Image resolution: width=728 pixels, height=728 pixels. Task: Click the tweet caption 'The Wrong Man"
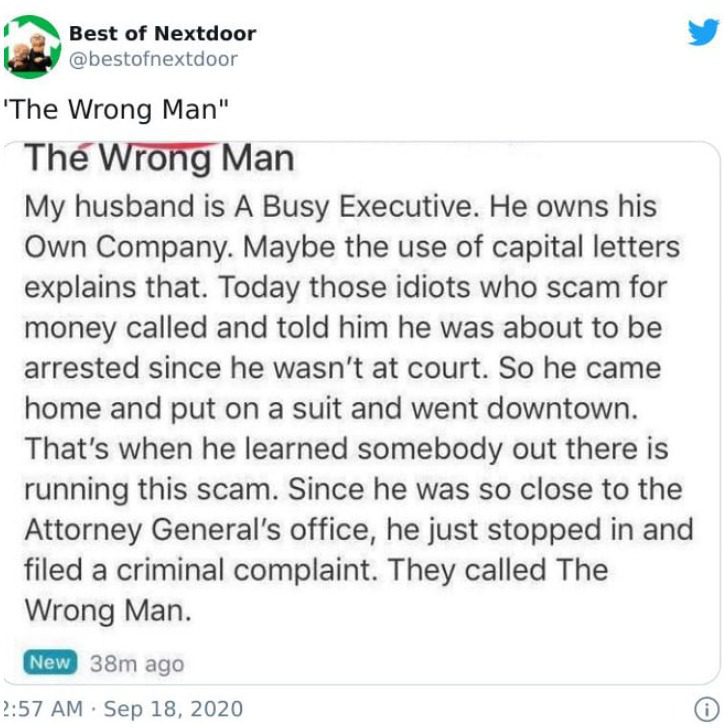pos(116,110)
